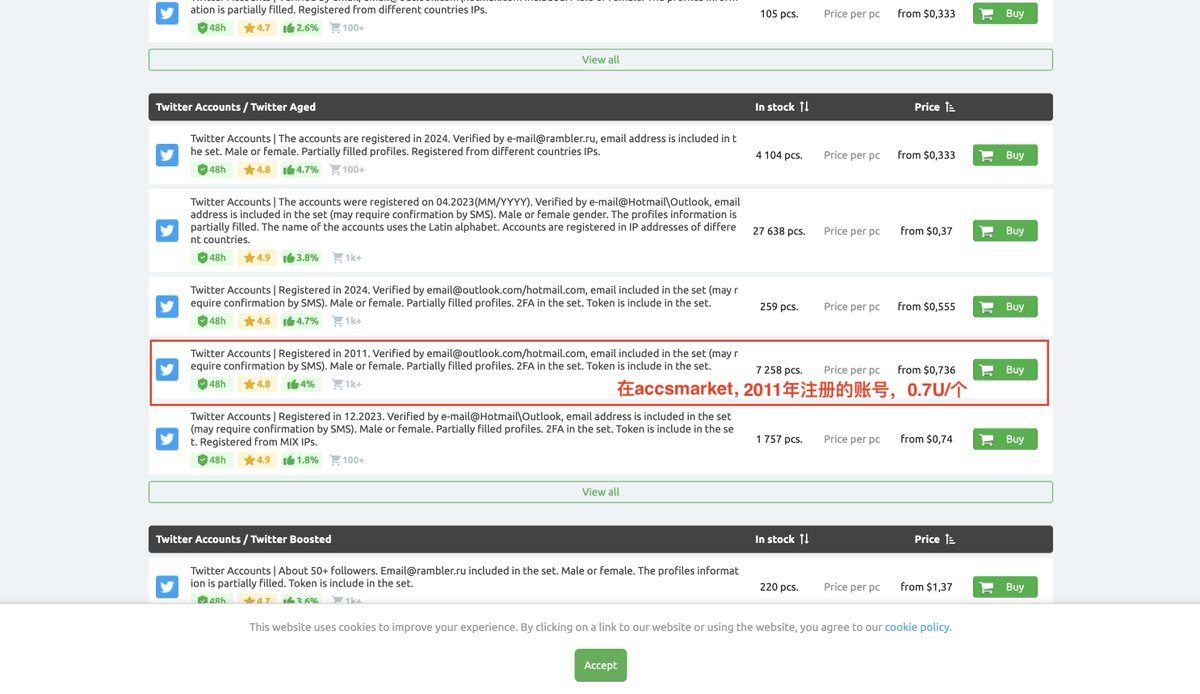The image size is (1200, 694).
Task: Click 3.8% thumbs-up badge in 04.2023 row
Action: pyautogui.click(x=301, y=258)
